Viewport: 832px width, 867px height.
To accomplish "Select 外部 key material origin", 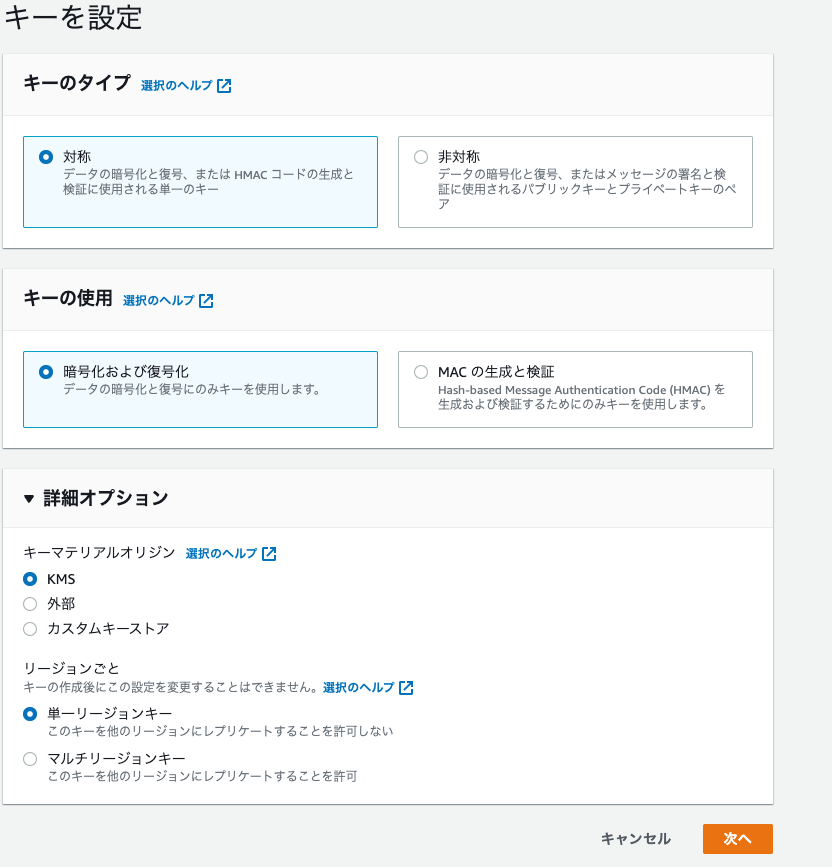I will click(x=30, y=604).
